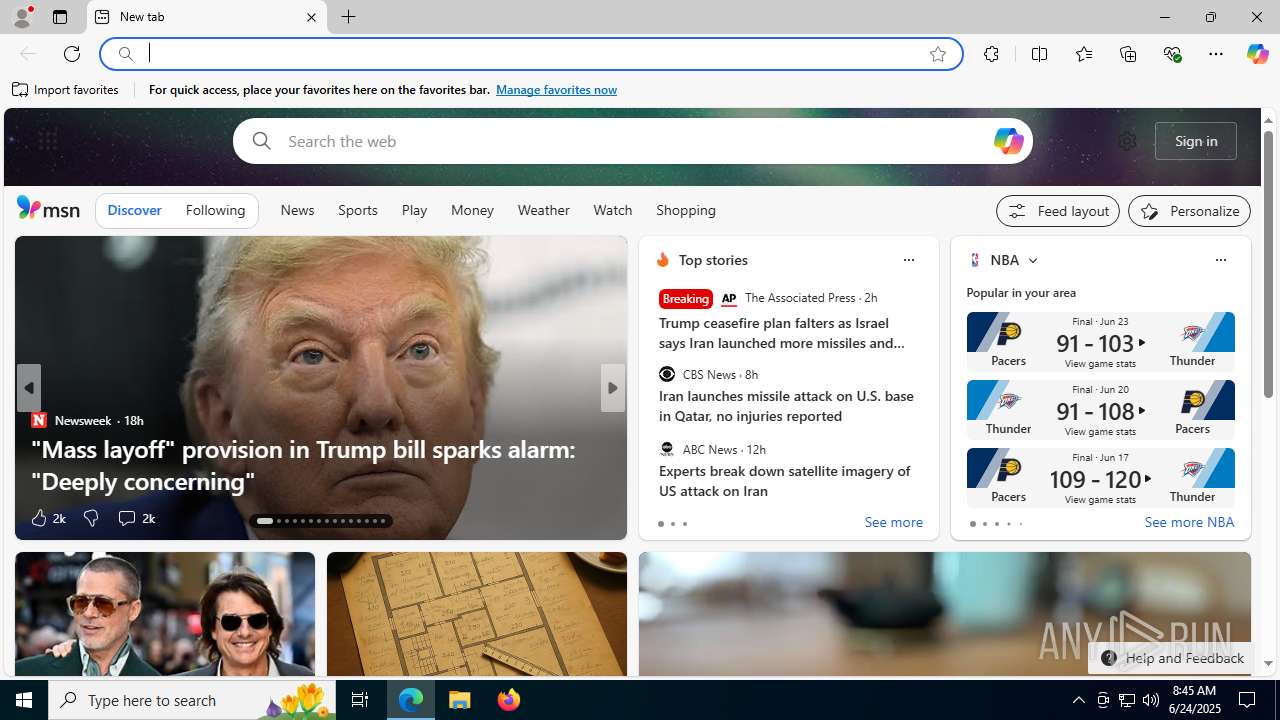The width and height of the screenshot is (1280, 720).
Task: Open Browser essentials icon
Action: (x=1172, y=54)
